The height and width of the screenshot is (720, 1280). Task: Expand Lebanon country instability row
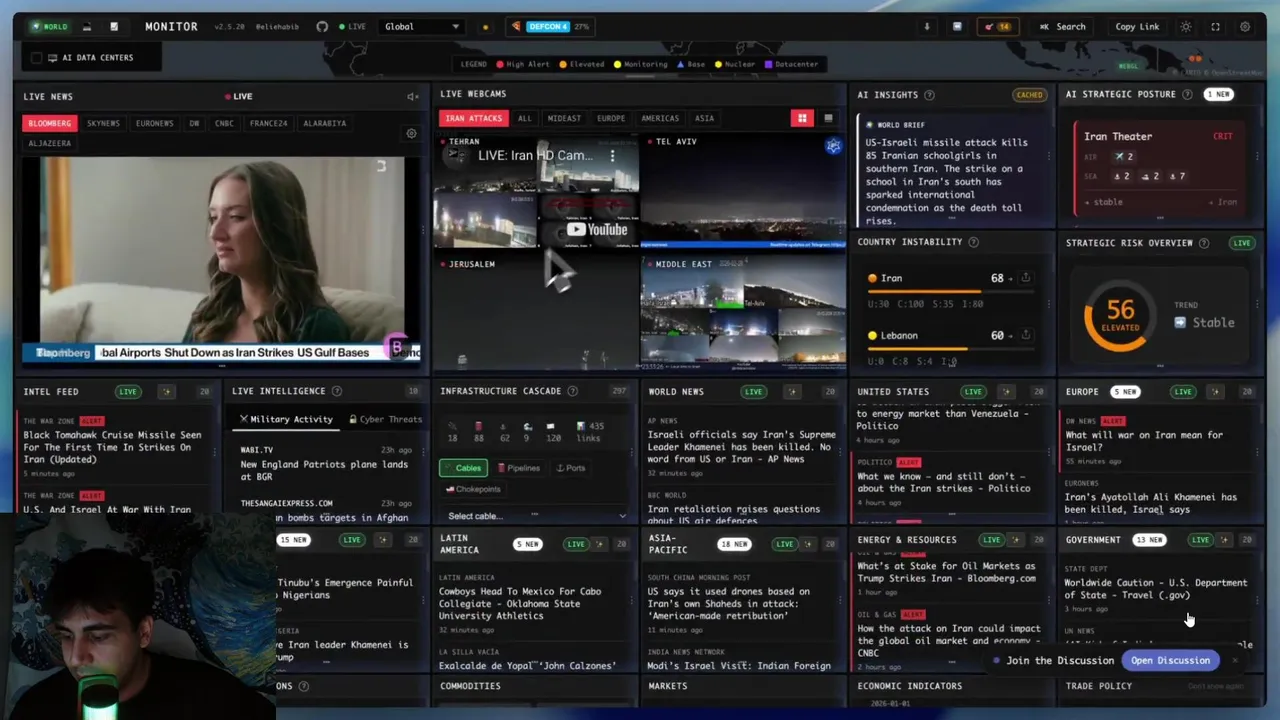tap(952, 347)
